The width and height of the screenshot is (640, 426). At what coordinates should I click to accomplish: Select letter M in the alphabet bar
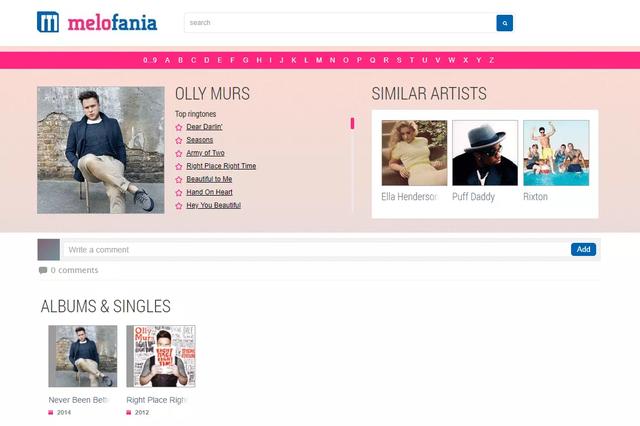click(319, 60)
